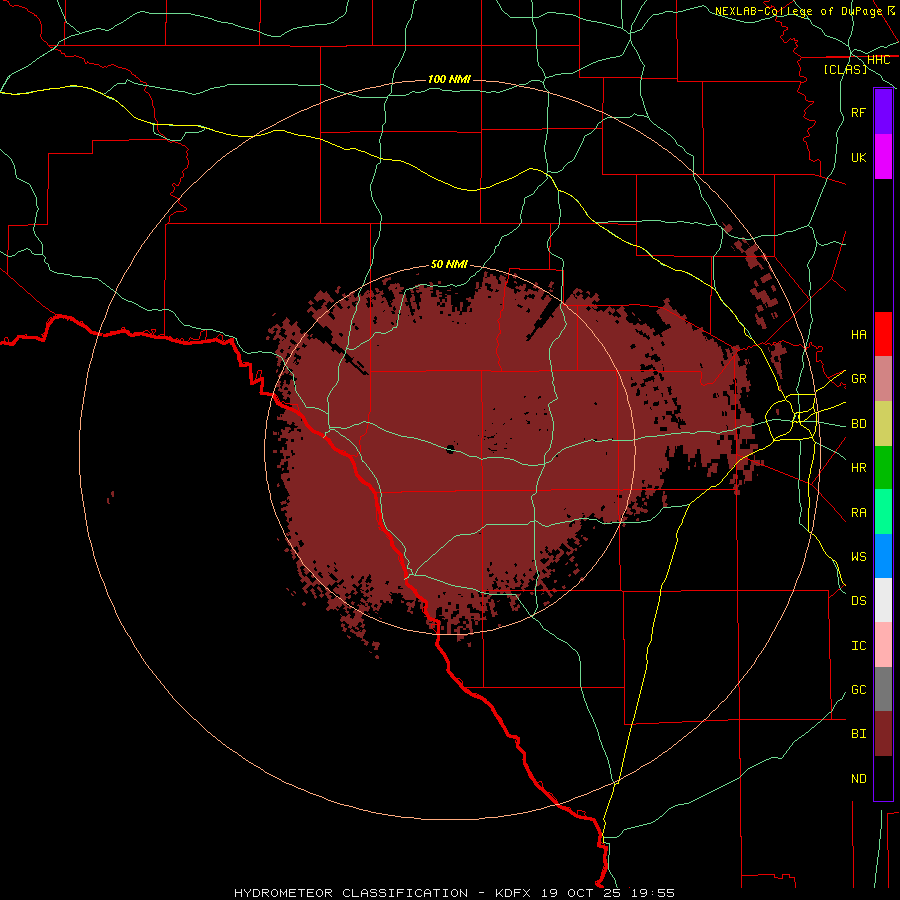Click the black radar site dot at center
Screen dimensions: 900x900
450,449
